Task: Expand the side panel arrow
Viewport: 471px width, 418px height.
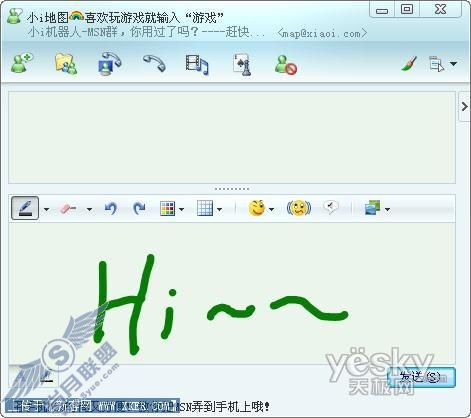Action: 464,107
